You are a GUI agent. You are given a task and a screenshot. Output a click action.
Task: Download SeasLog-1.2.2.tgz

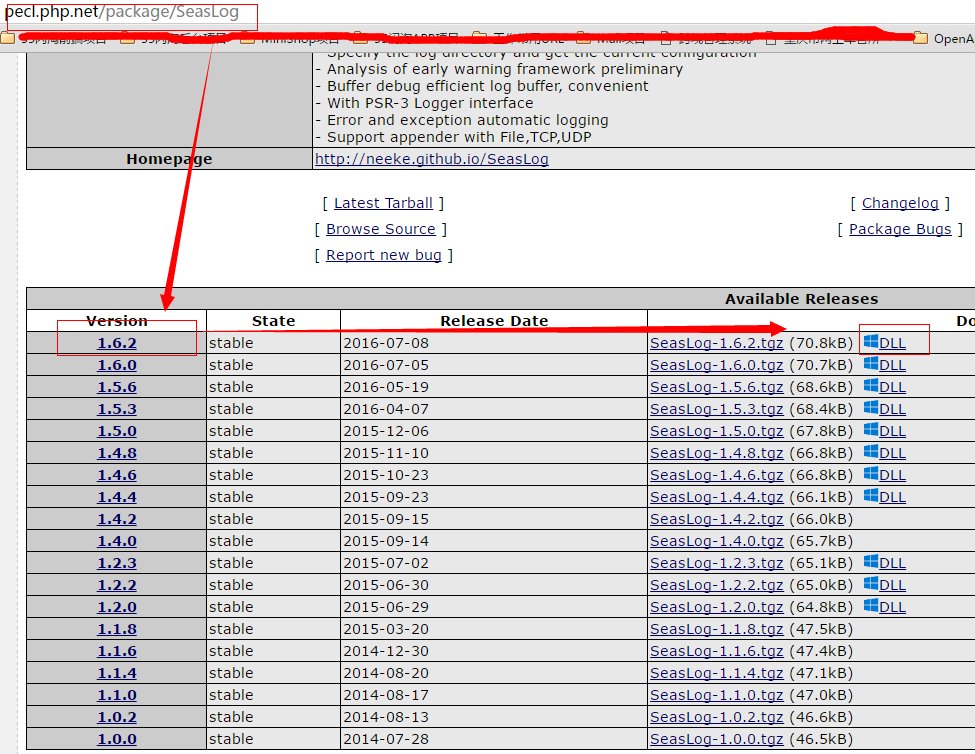(x=716, y=585)
